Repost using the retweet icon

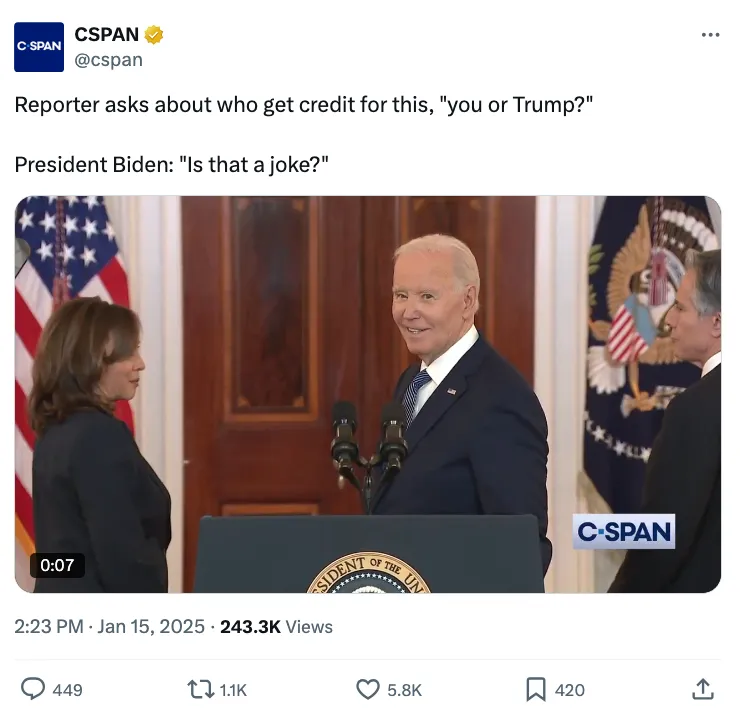tap(201, 689)
